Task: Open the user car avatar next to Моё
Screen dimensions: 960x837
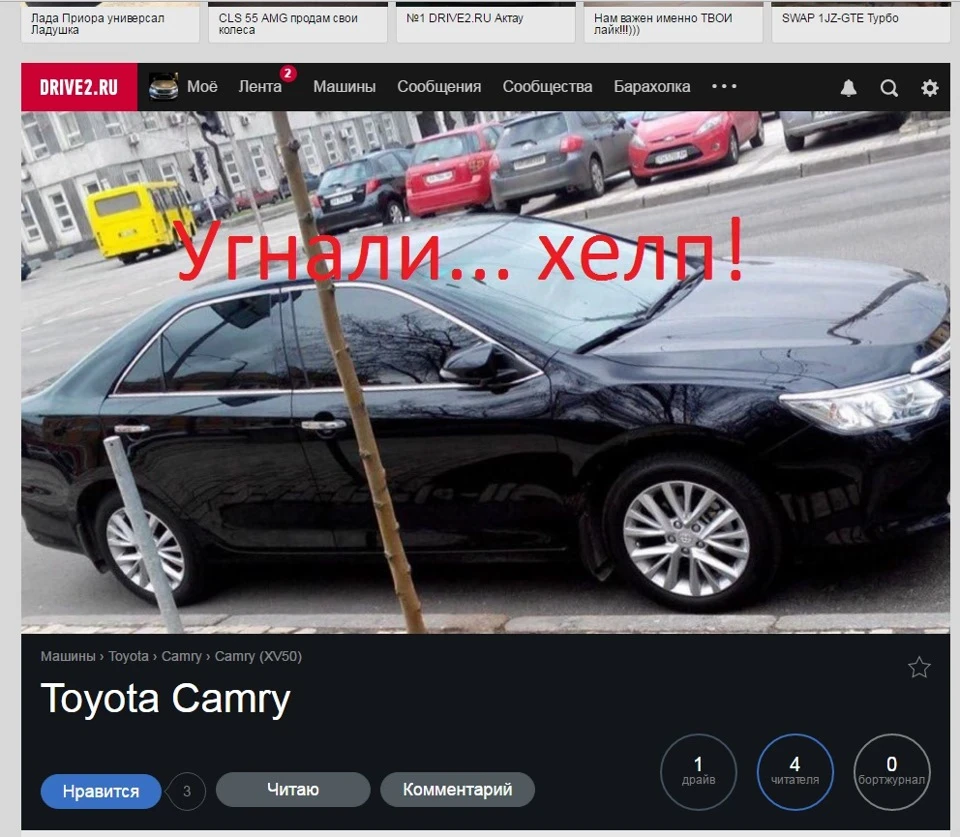Action: 163,87
